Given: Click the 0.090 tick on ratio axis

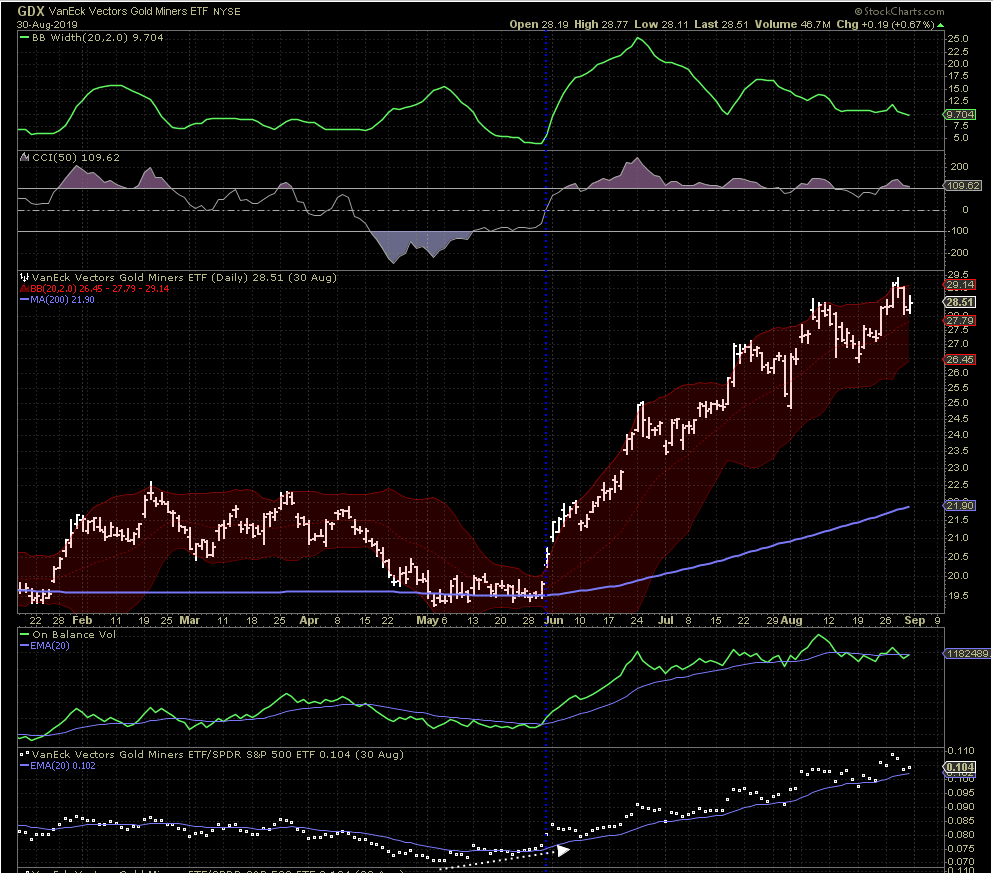Looking at the screenshot, I should pyautogui.click(x=961, y=807).
